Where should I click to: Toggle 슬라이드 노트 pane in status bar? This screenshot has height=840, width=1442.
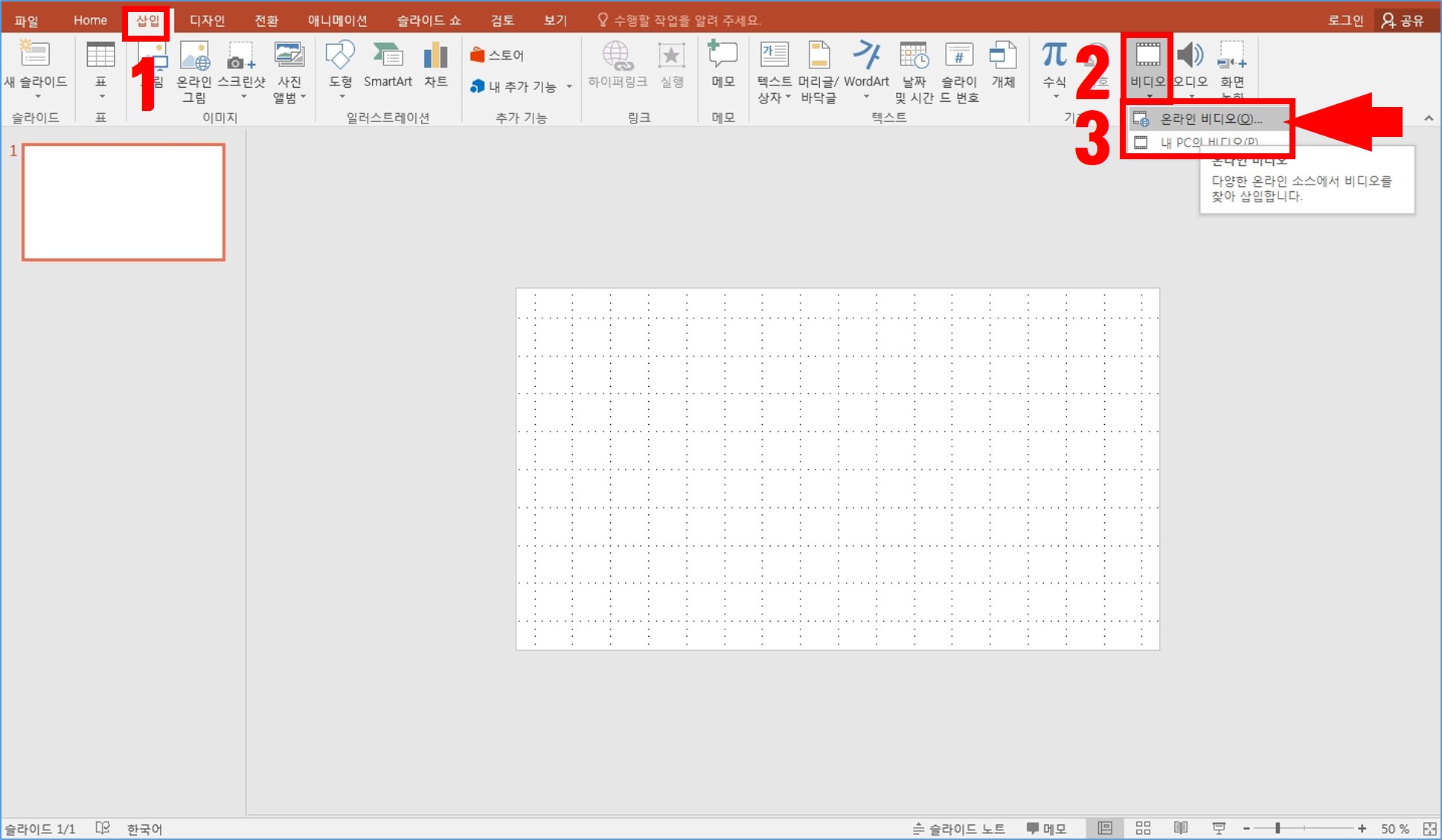[959, 829]
